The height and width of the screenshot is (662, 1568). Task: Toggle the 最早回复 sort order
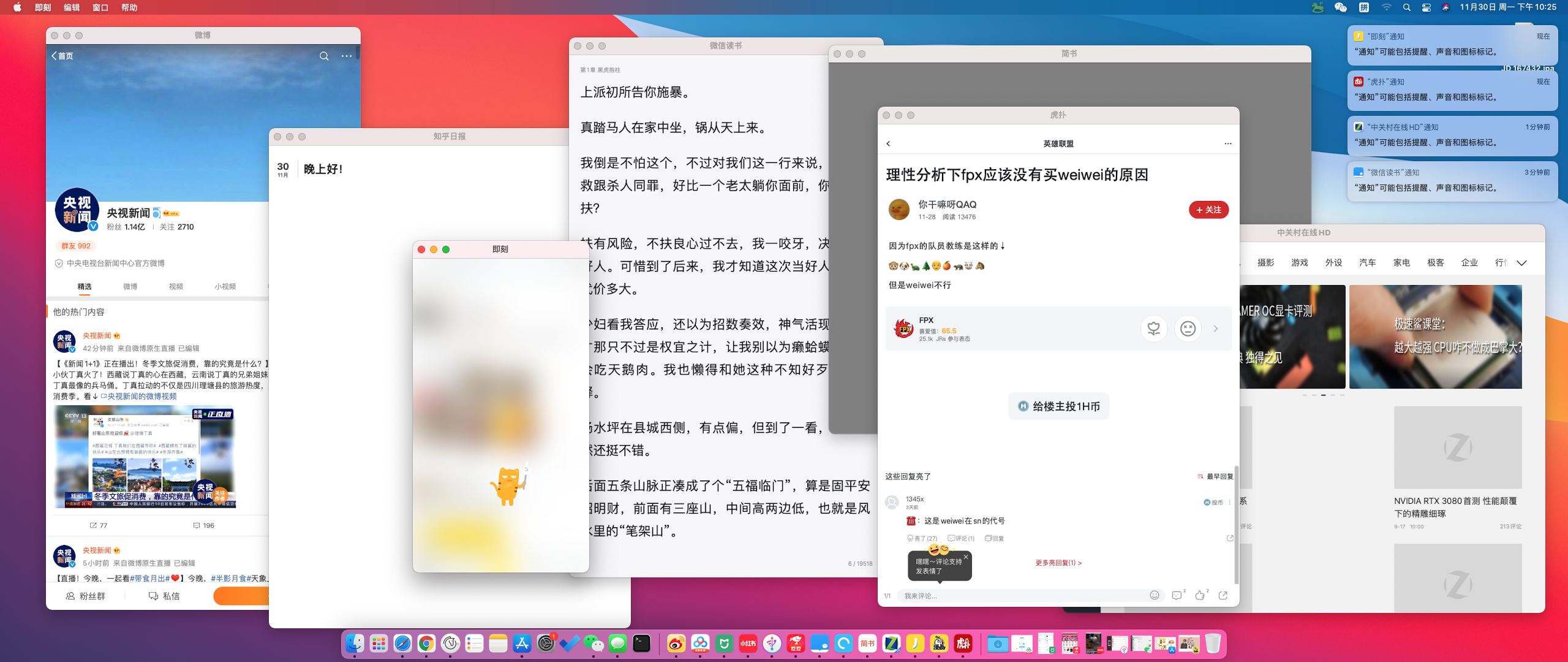[x=1215, y=476]
